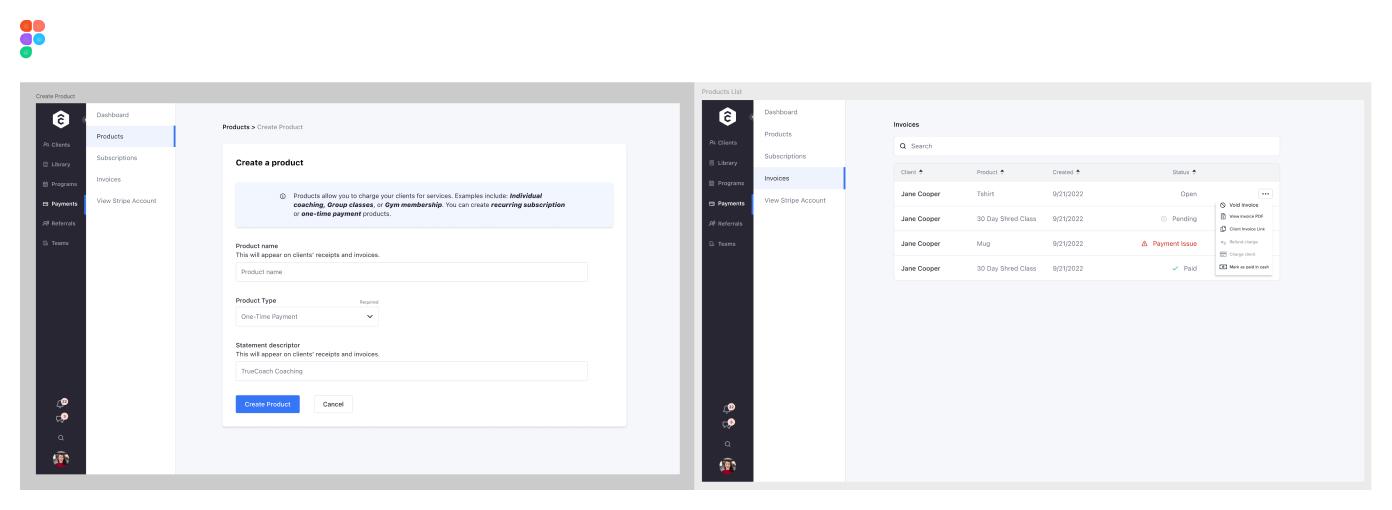Choose Mark as paid in cash option
This screenshot has width=1392, height=510.
tap(1244, 267)
